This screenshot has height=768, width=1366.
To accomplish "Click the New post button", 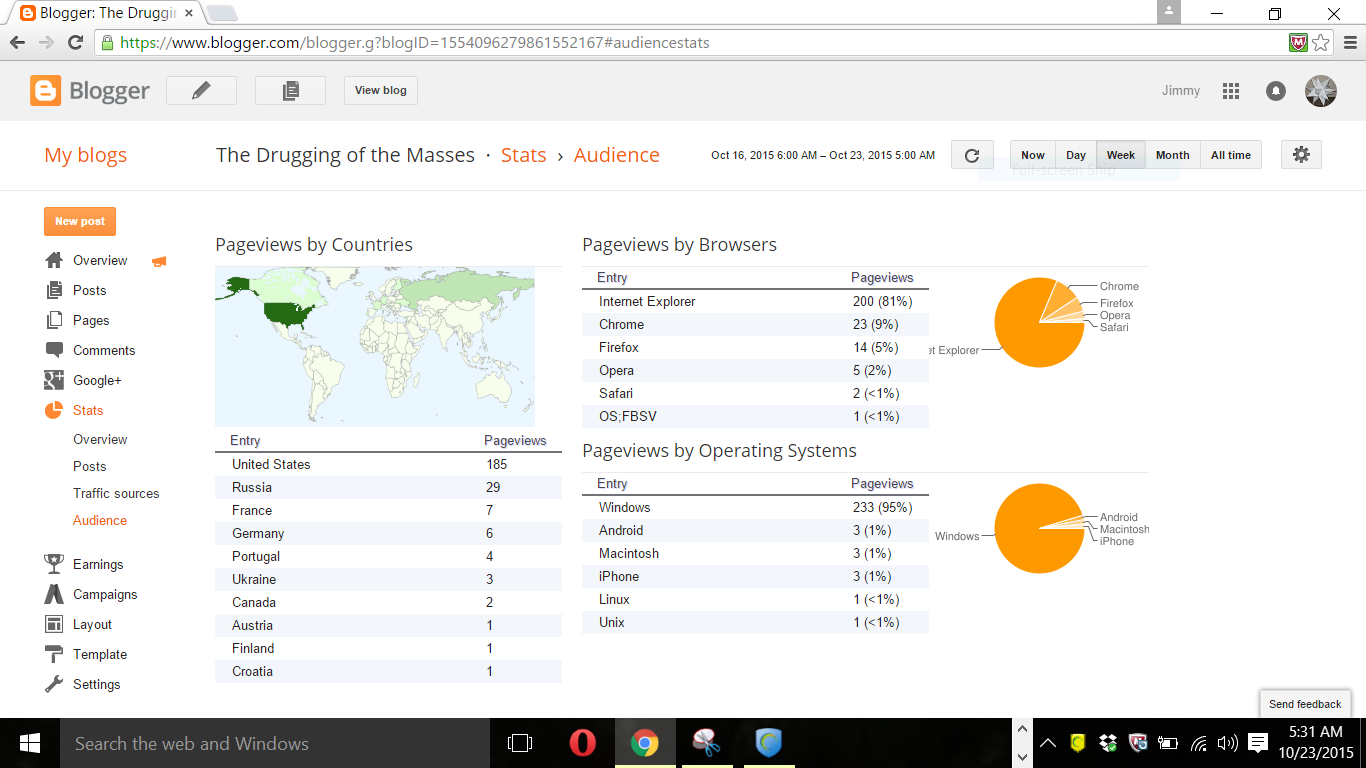I will click(80, 221).
